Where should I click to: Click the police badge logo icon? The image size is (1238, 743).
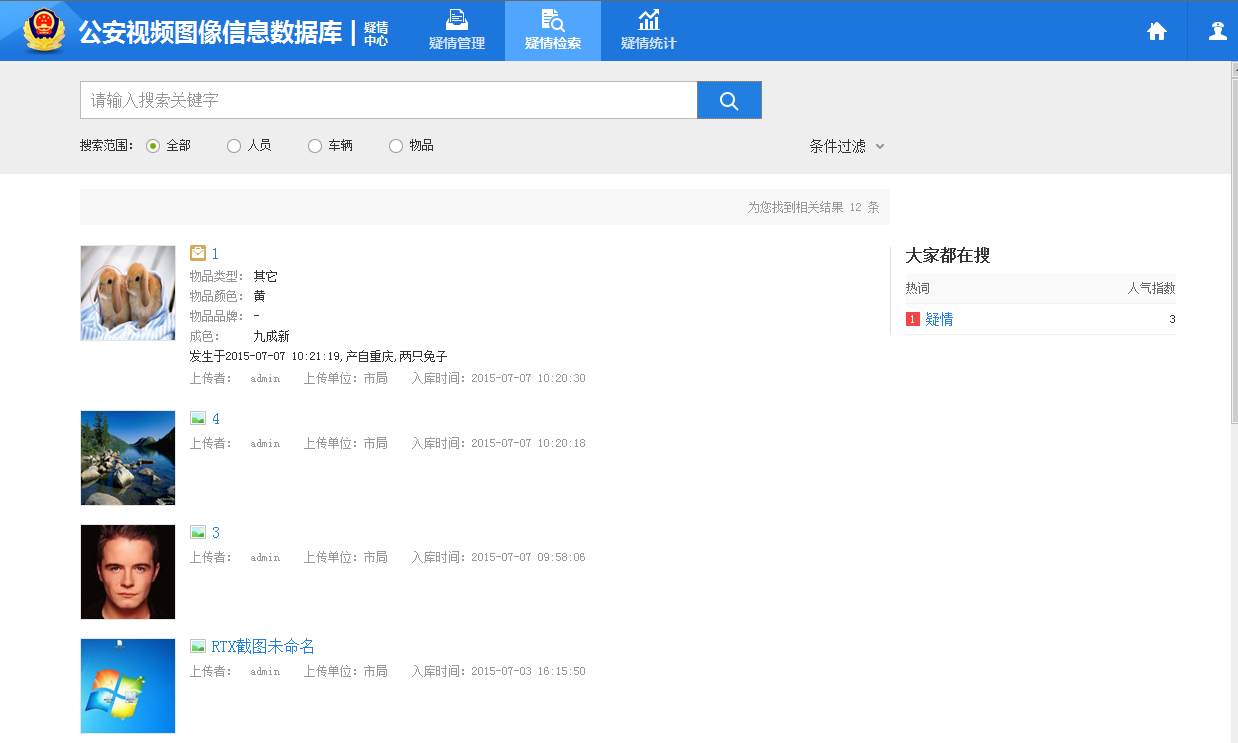click(43, 30)
